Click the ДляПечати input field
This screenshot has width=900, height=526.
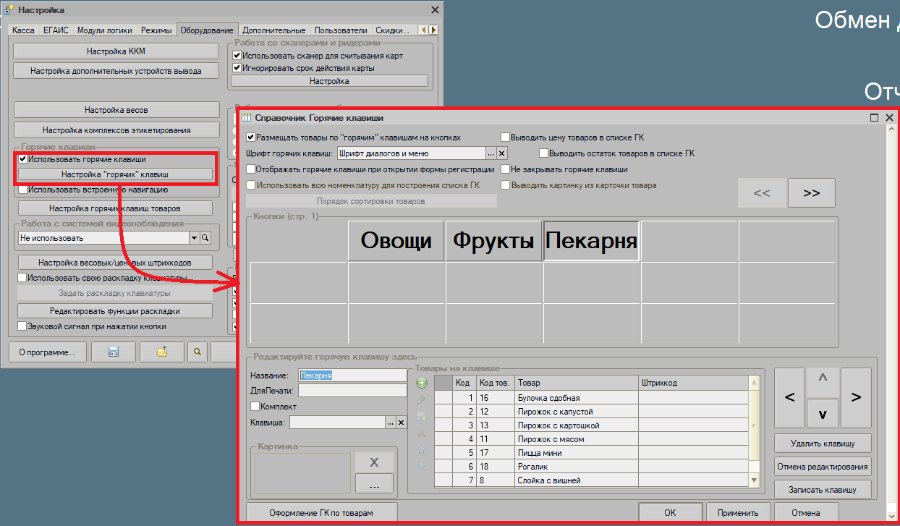point(352,390)
